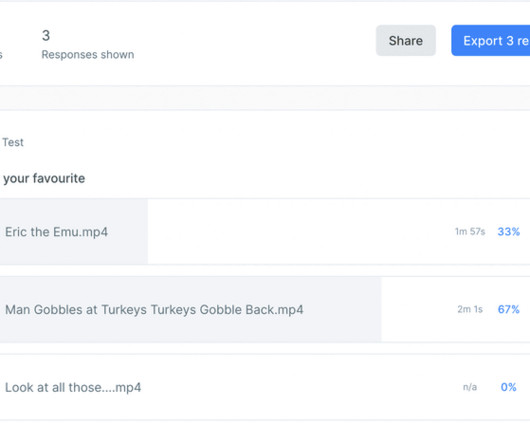Click the n/a duration label

click(470, 387)
